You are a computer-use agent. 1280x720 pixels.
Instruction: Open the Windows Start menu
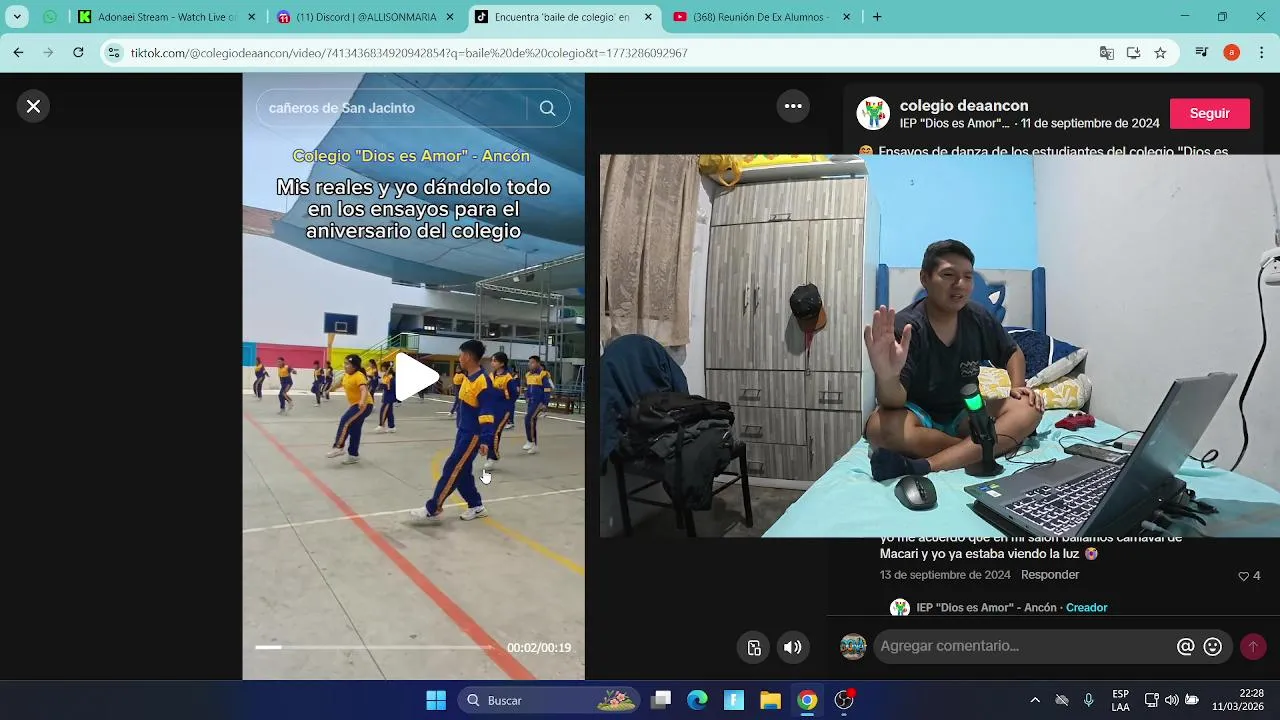tap(436, 700)
